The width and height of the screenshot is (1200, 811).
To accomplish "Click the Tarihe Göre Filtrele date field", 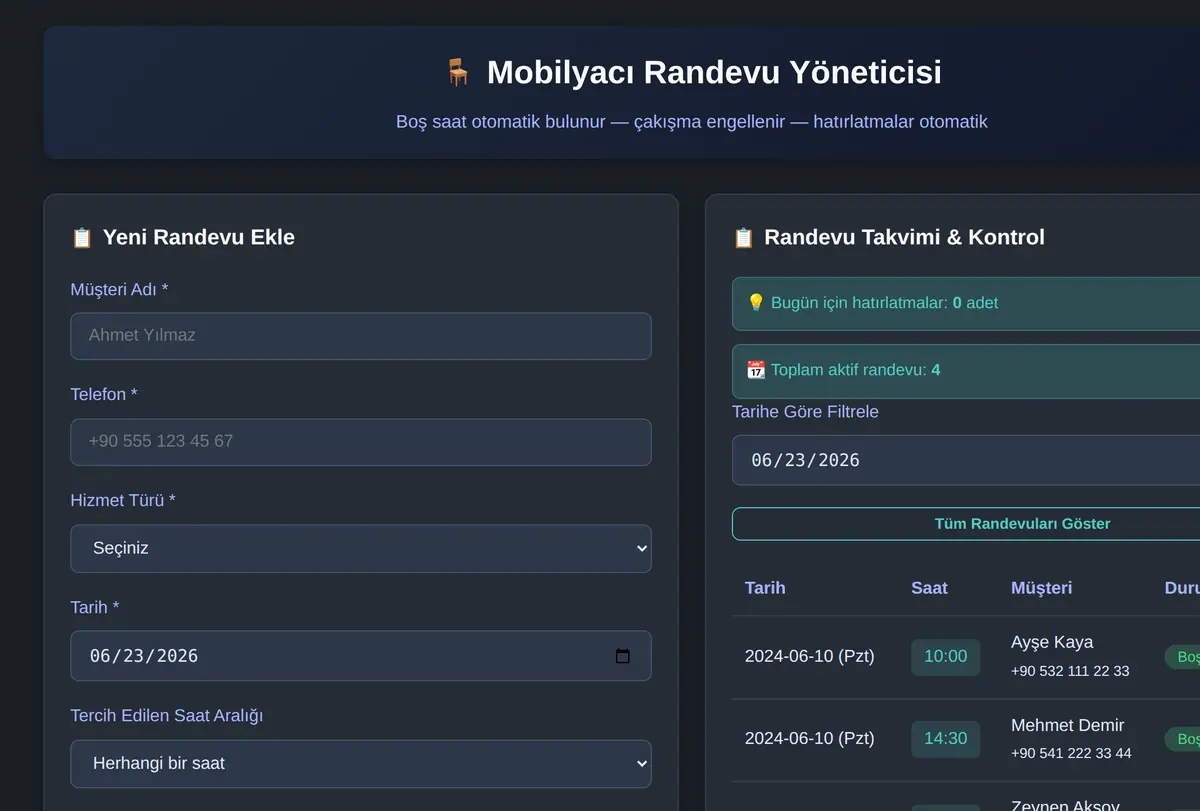I will (966, 460).
